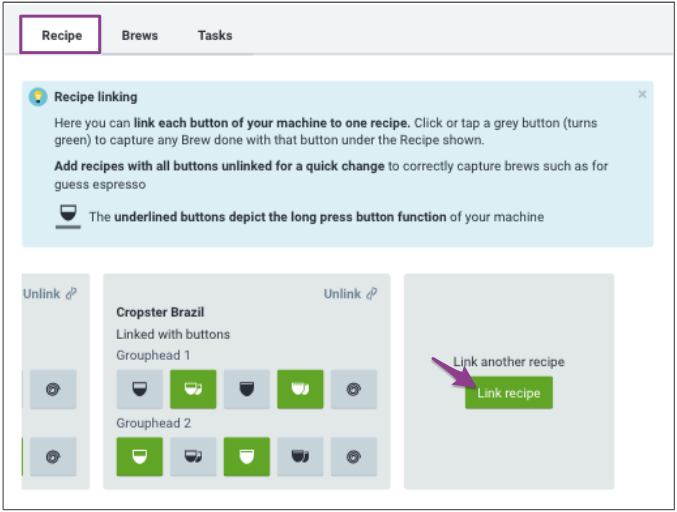The height and width of the screenshot is (512, 677).
Task: Dismiss the Recipe linking info banner
Action: pos(642,94)
